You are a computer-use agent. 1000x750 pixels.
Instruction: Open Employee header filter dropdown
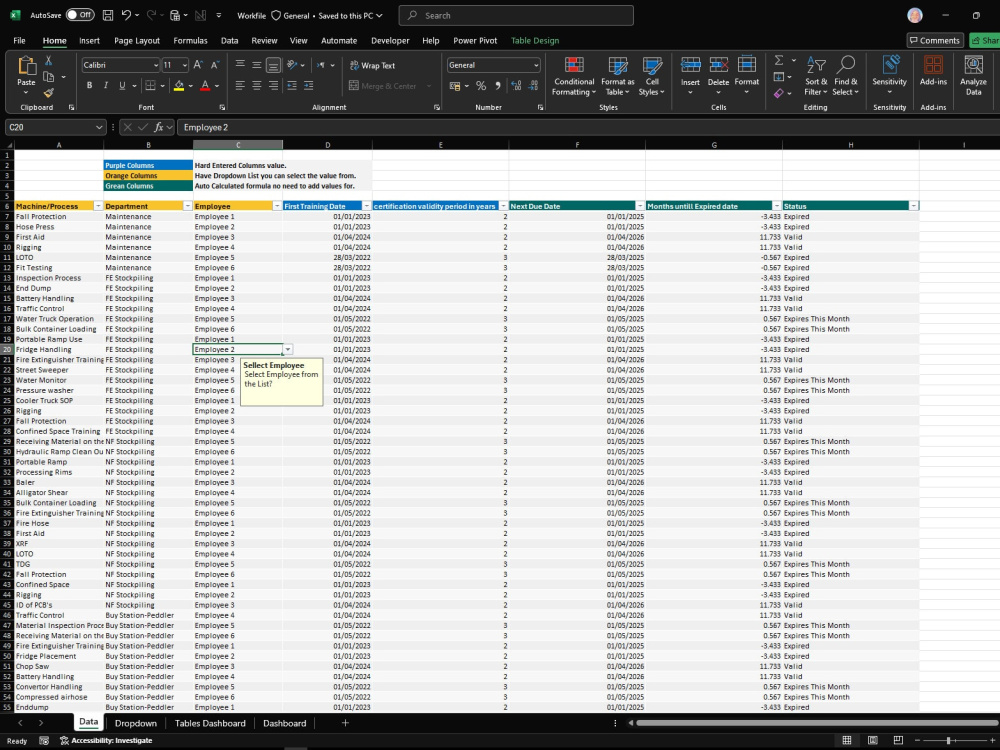pos(277,206)
